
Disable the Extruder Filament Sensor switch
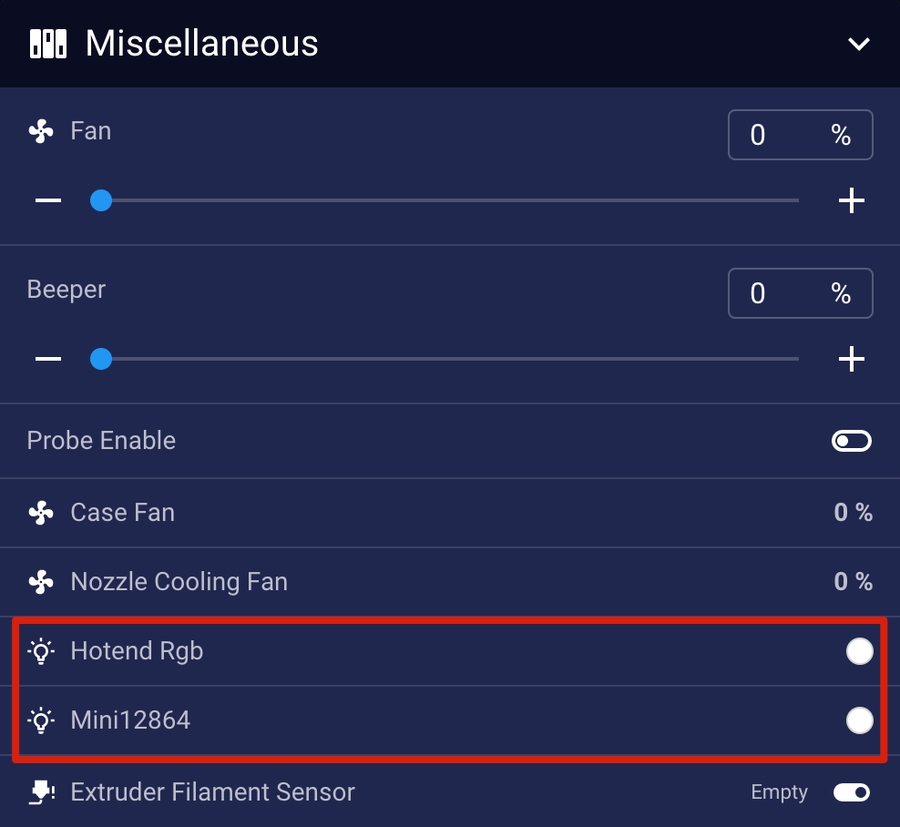tap(851, 793)
